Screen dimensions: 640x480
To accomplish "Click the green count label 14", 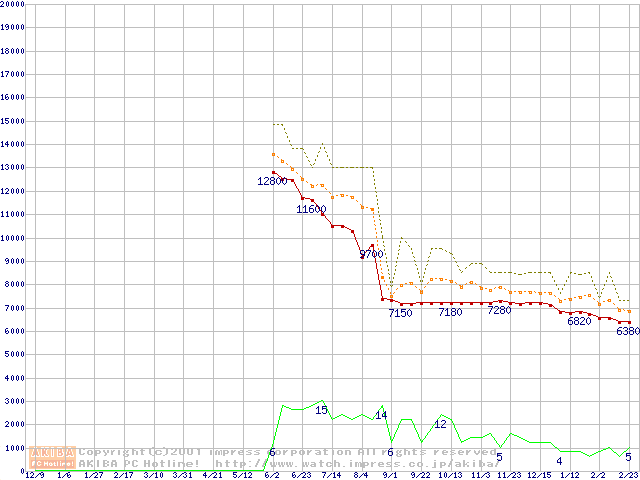I will click(380, 414).
